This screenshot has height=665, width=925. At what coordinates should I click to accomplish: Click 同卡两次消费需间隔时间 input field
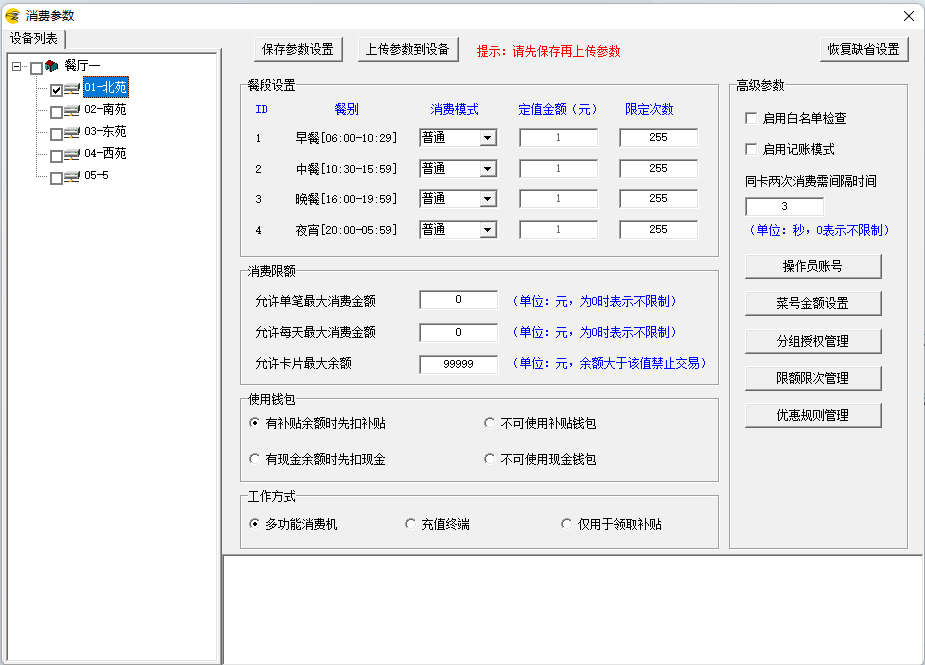pyautogui.click(x=784, y=207)
